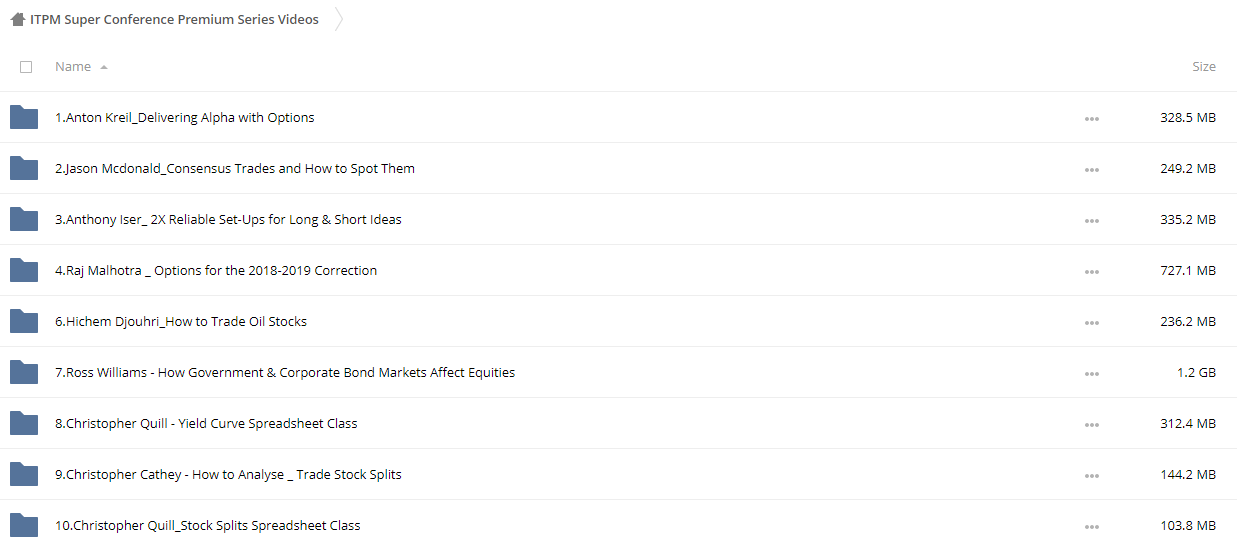
Task: Open folder icon for Christopher Quill Yield Curve
Action: pyautogui.click(x=24, y=423)
